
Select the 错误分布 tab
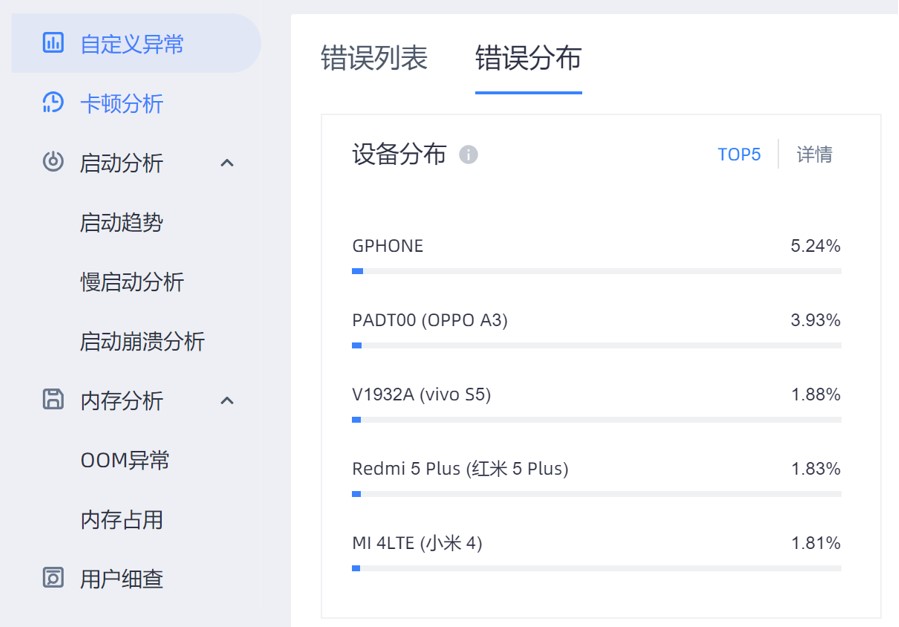(528, 58)
